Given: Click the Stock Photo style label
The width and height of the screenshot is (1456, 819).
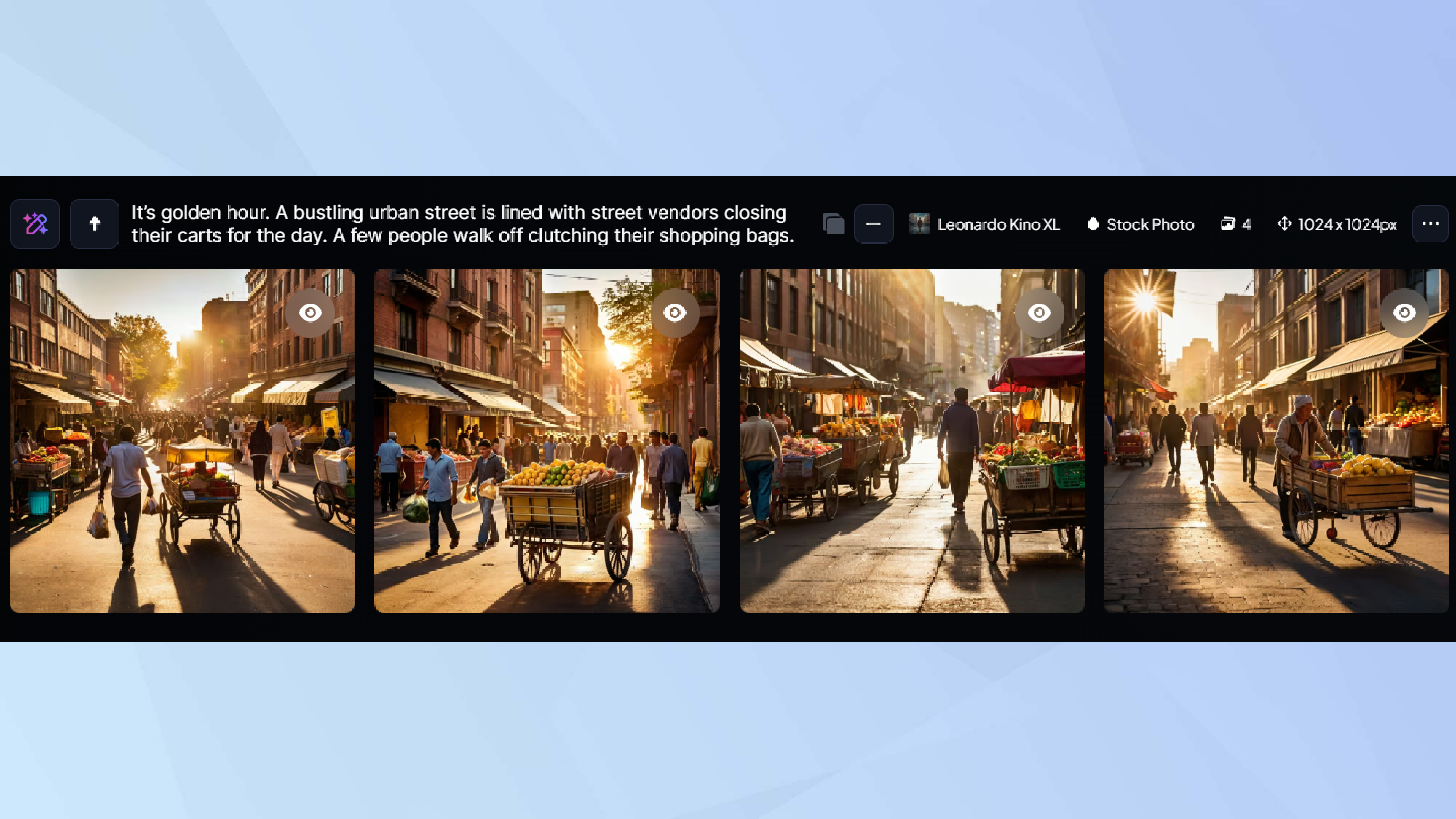Looking at the screenshot, I should [1150, 224].
